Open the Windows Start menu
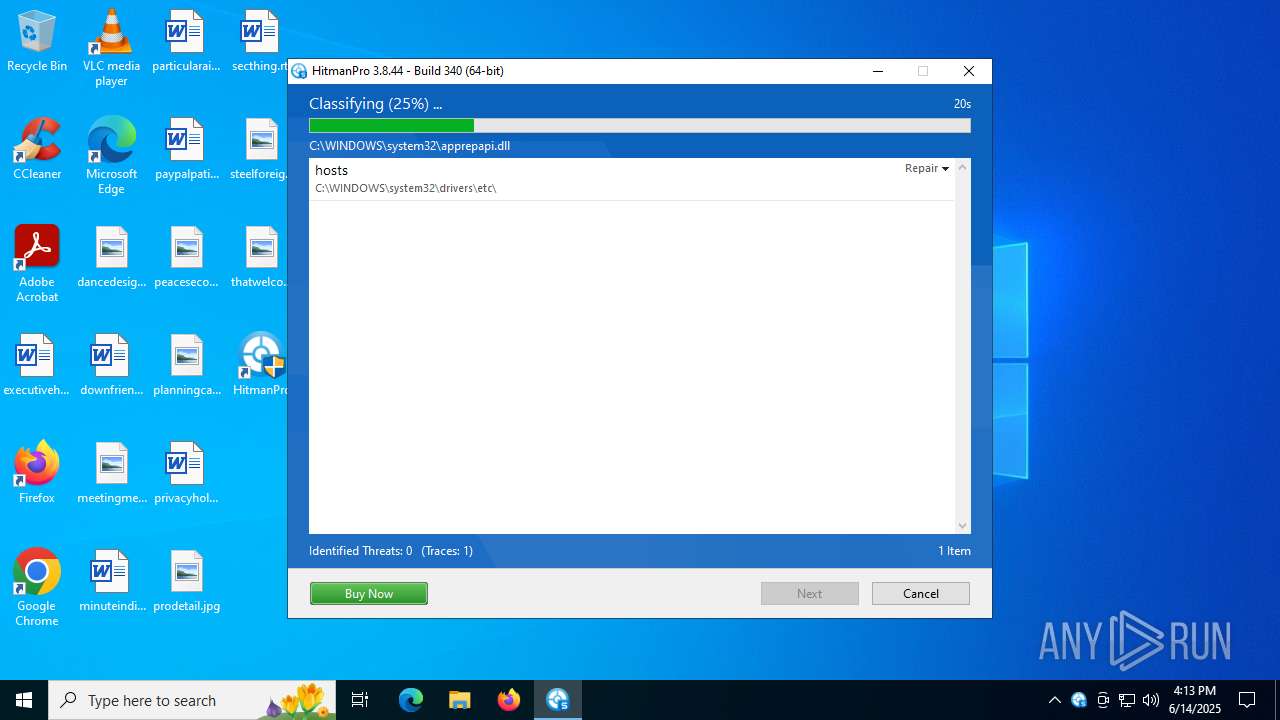The width and height of the screenshot is (1280, 720). pos(24,700)
